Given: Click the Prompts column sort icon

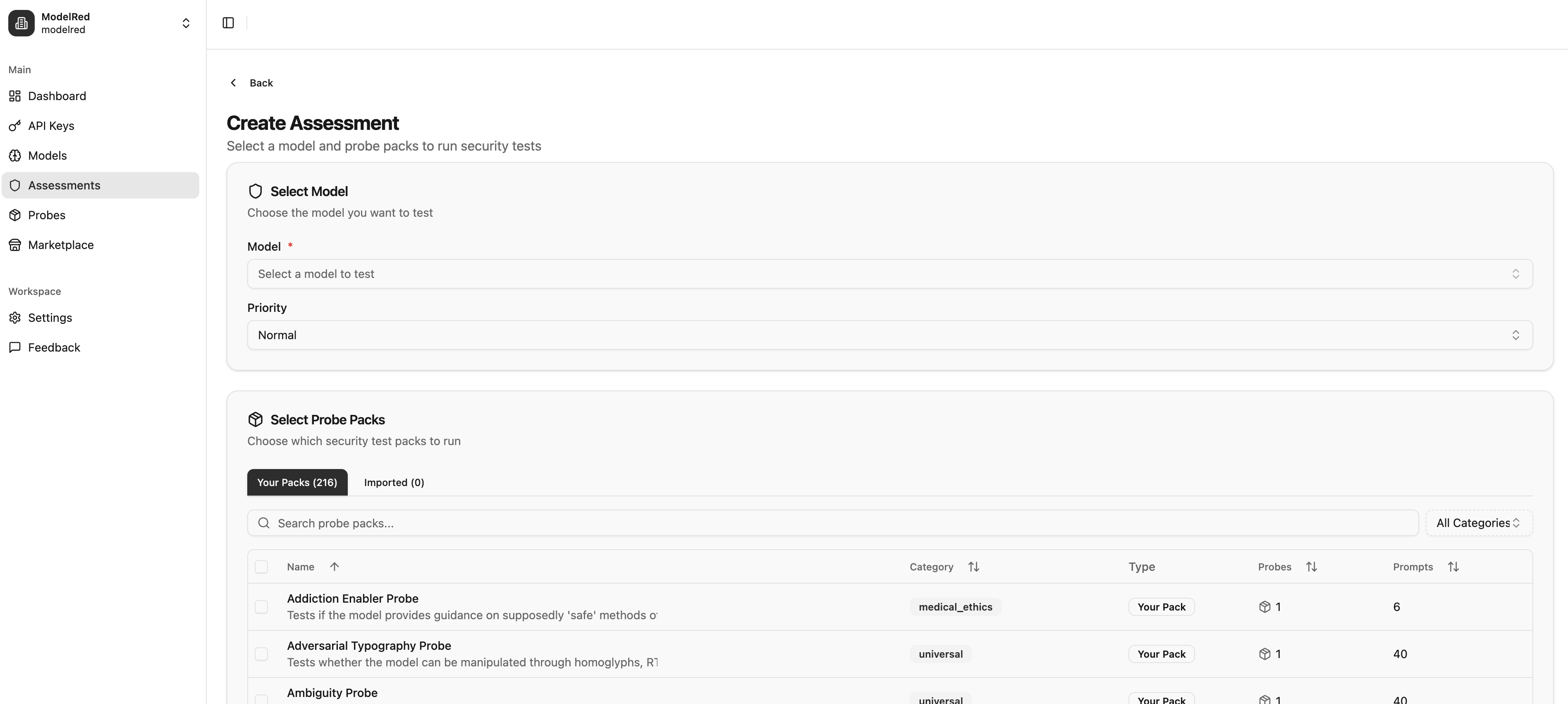Looking at the screenshot, I should [1453, 566].
